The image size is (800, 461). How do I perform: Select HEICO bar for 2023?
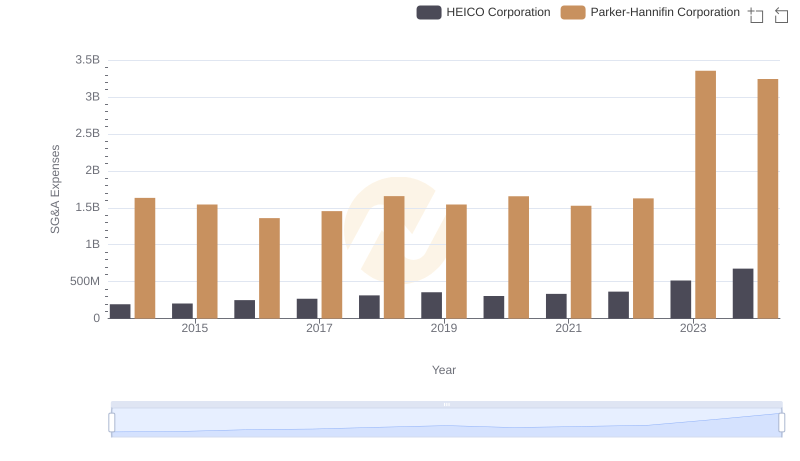[x=681, y=299]
